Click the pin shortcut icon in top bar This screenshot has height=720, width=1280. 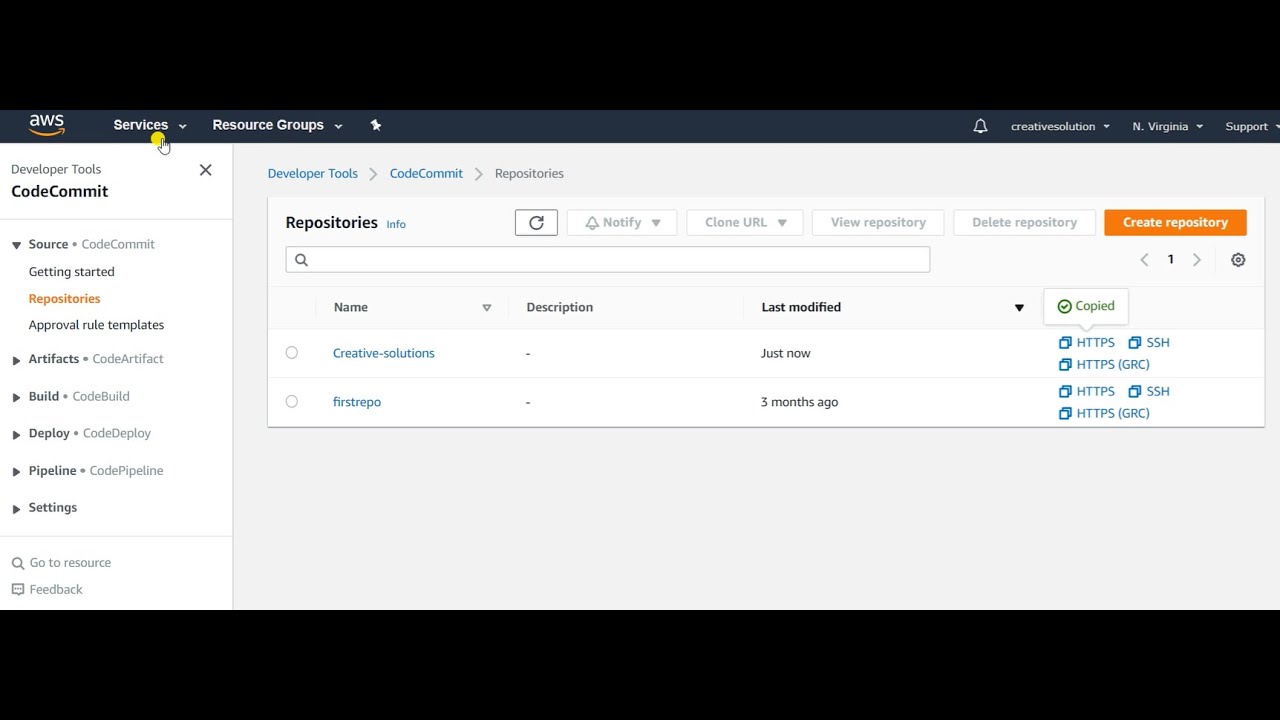(x=376, y=125)
